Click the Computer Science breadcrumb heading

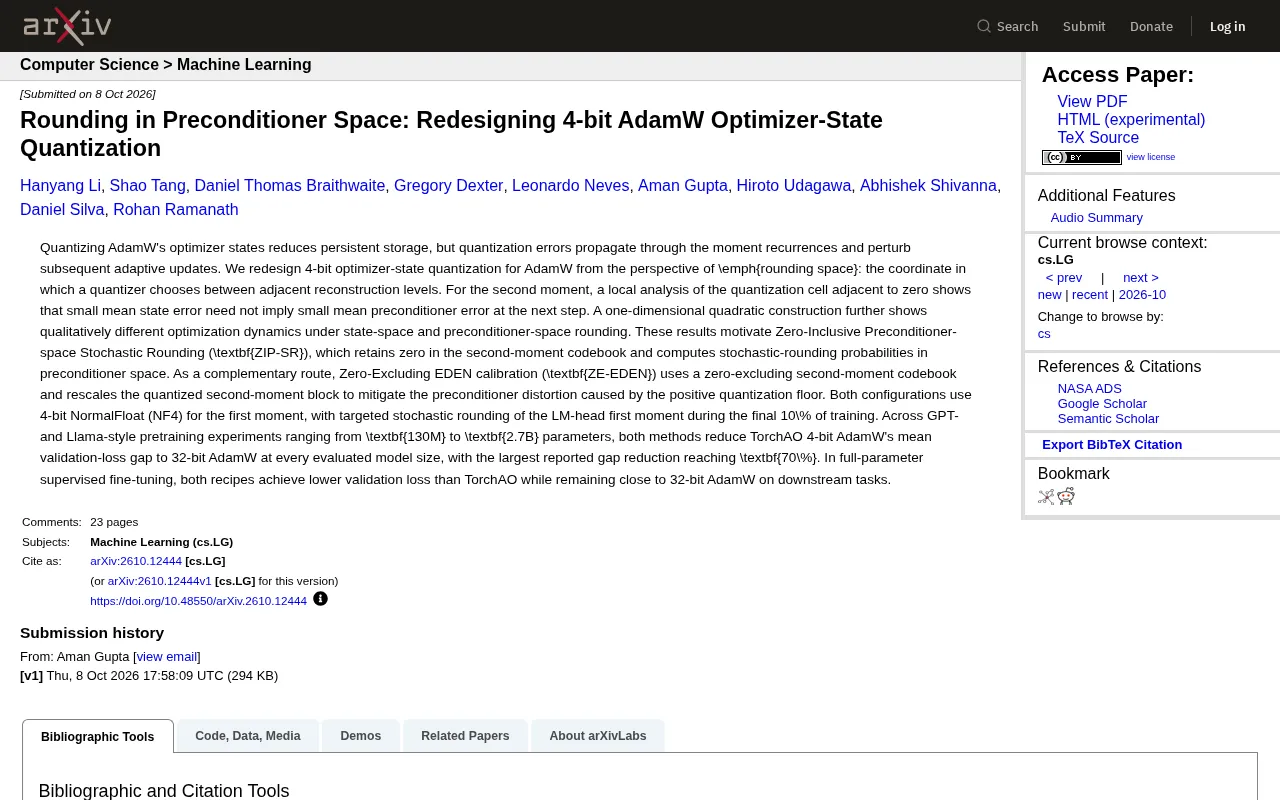(x=89, y=65)
